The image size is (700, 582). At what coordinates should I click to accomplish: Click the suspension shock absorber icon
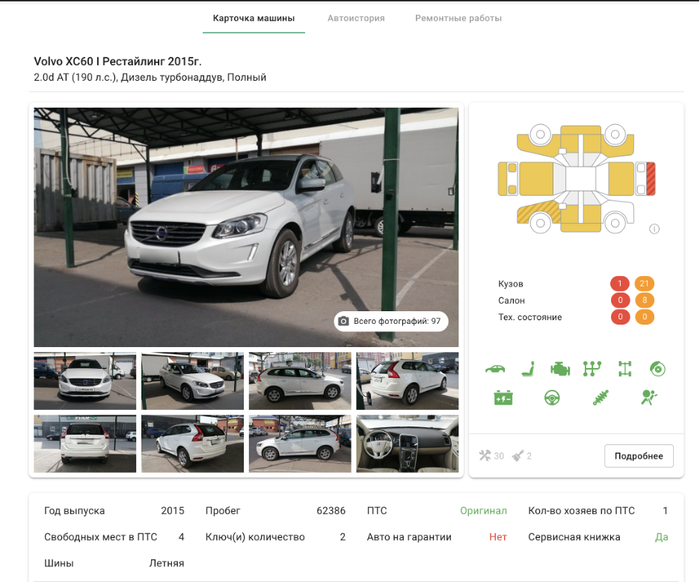(600, 397)
